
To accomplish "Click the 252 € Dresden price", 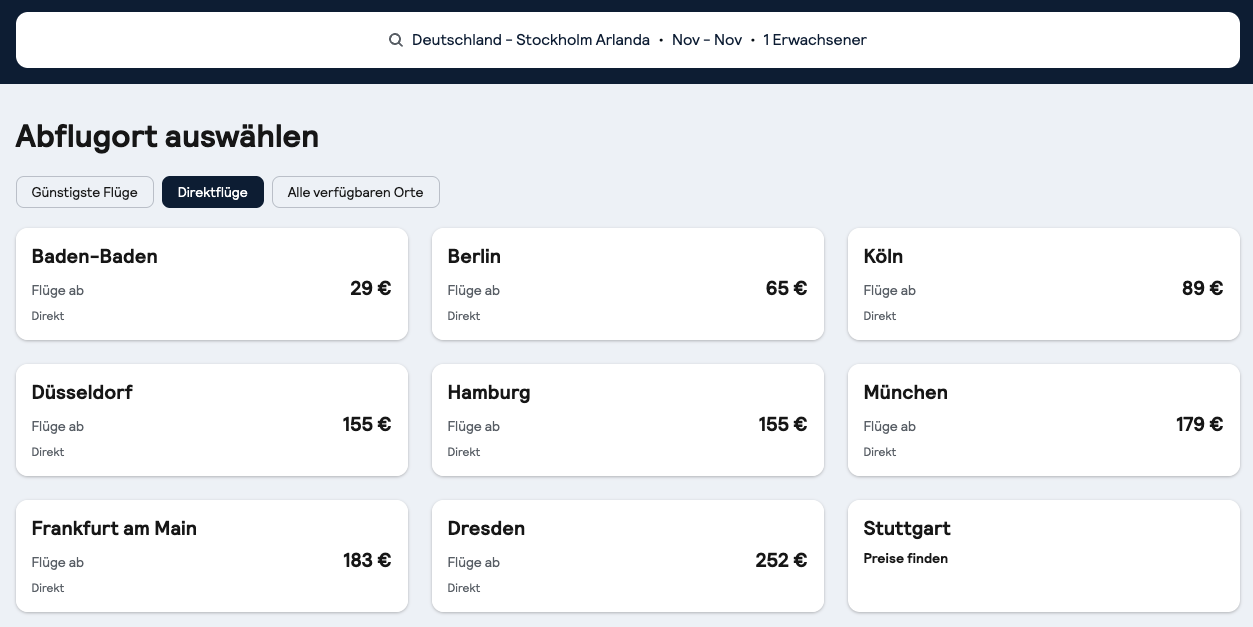I will click(x=781, y=561).
